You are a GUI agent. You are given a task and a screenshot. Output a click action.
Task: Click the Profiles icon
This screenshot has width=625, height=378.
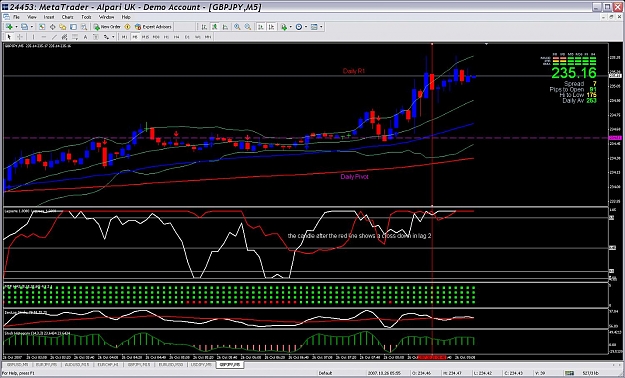[25, 27]
